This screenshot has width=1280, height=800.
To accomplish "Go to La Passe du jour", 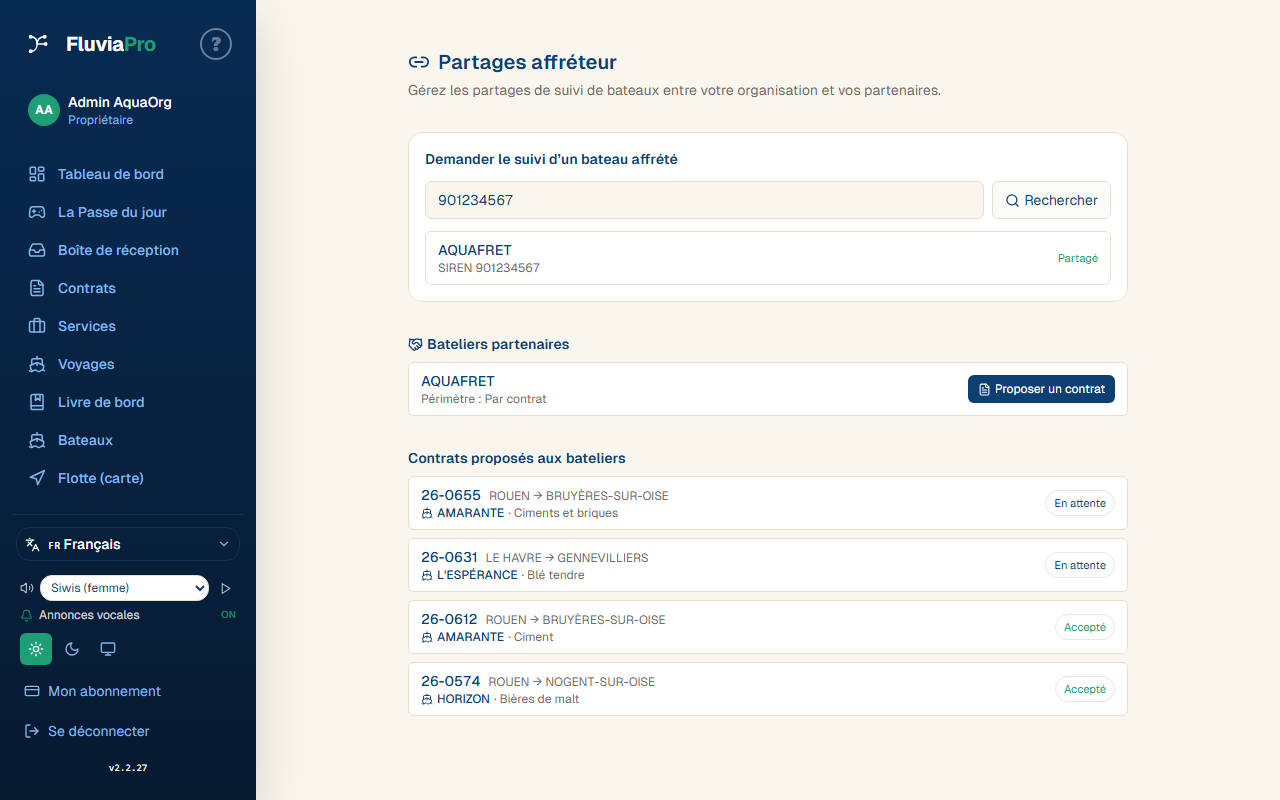I will tap(112, 212).
